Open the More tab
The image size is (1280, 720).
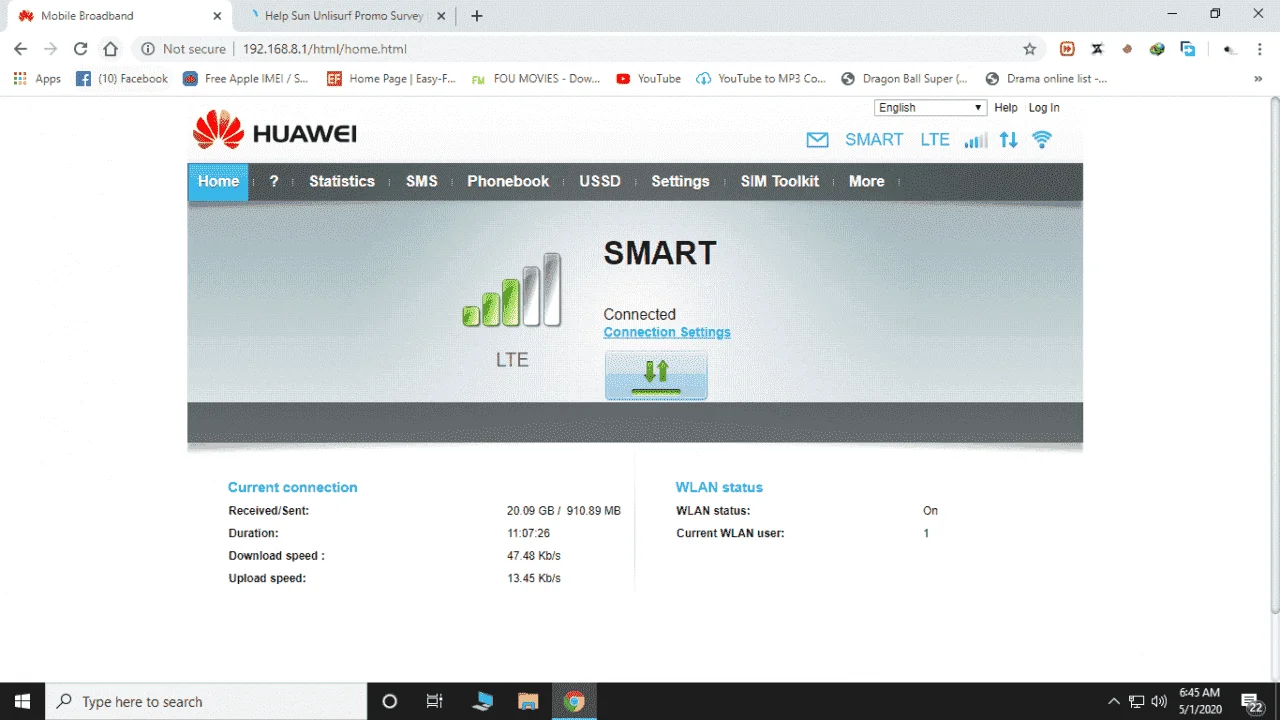coord(867,182)
